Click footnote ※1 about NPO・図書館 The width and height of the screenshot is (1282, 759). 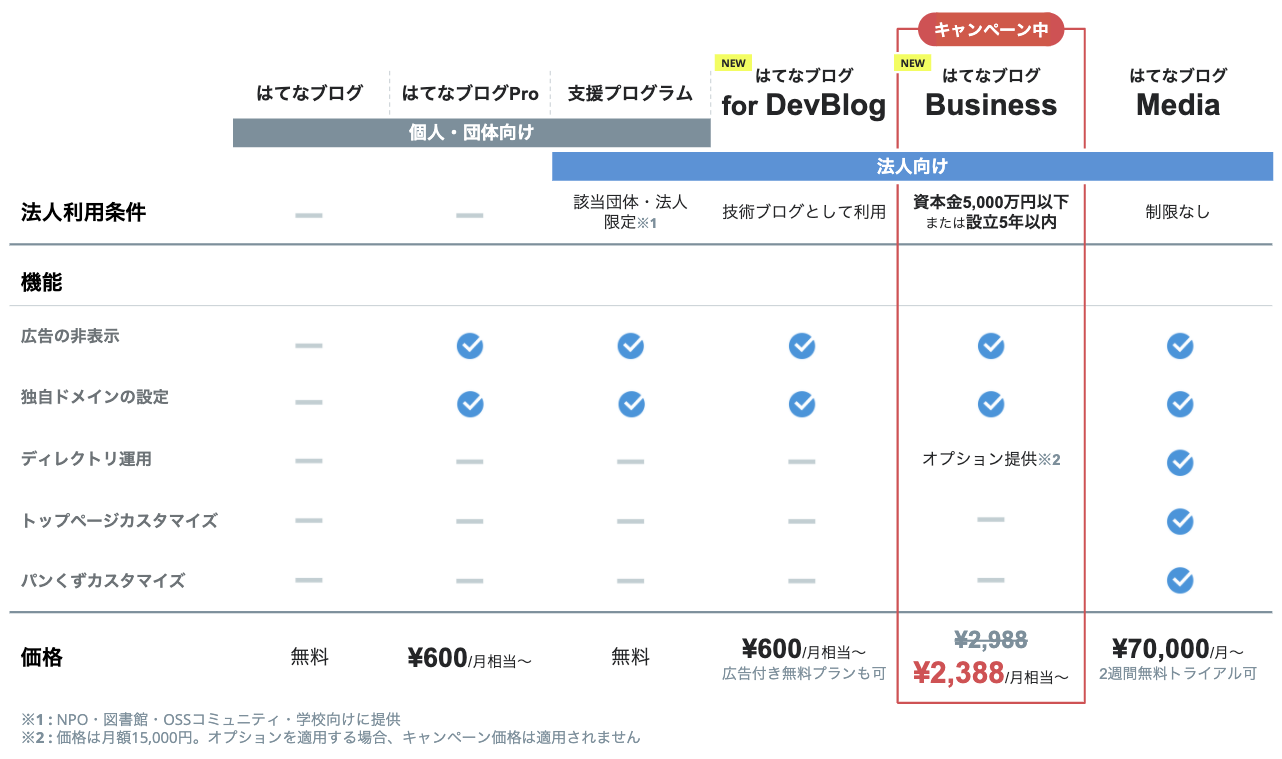tap(210, 719)
